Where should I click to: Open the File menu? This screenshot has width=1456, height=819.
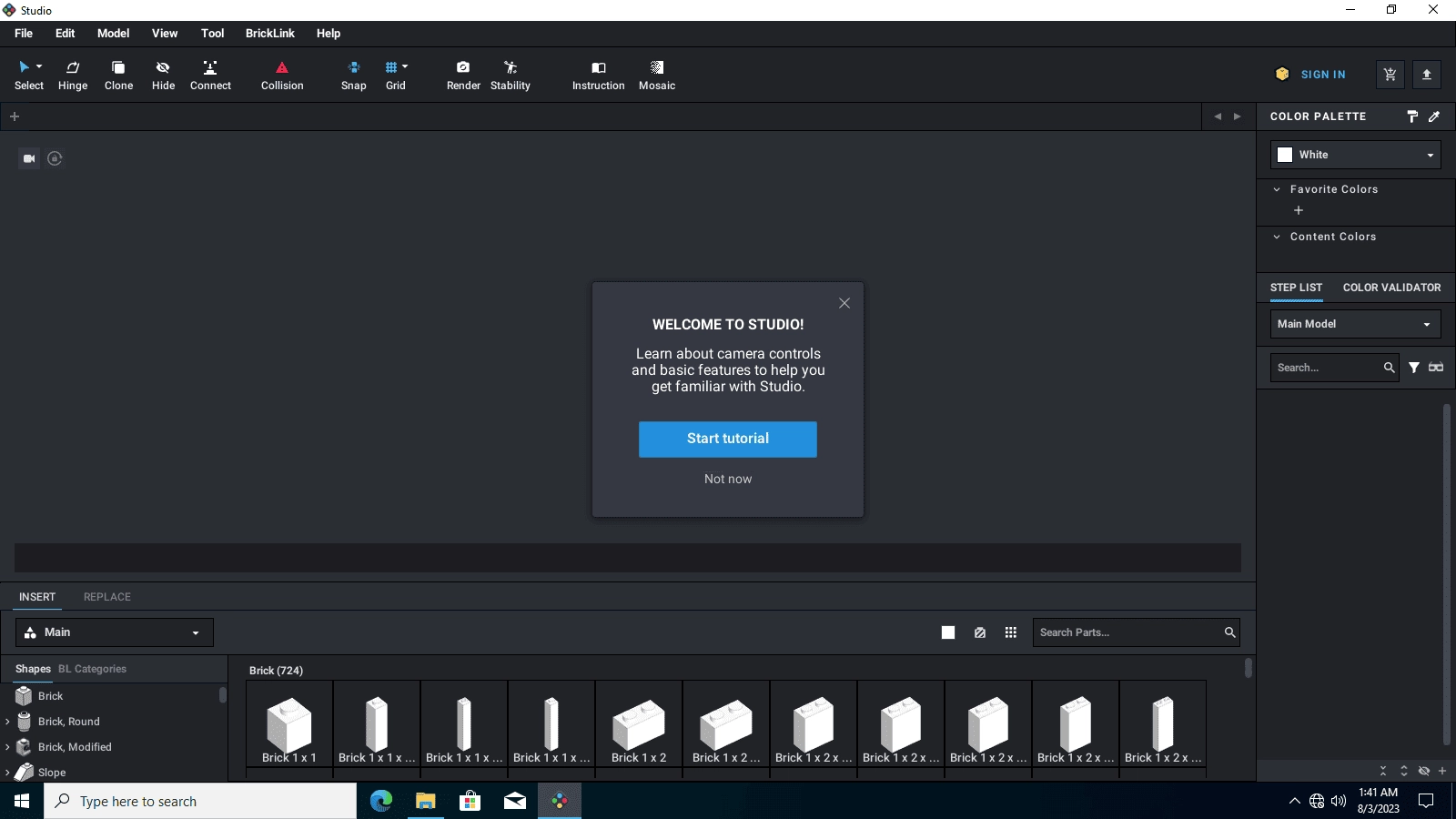click(x=24, y=34)
